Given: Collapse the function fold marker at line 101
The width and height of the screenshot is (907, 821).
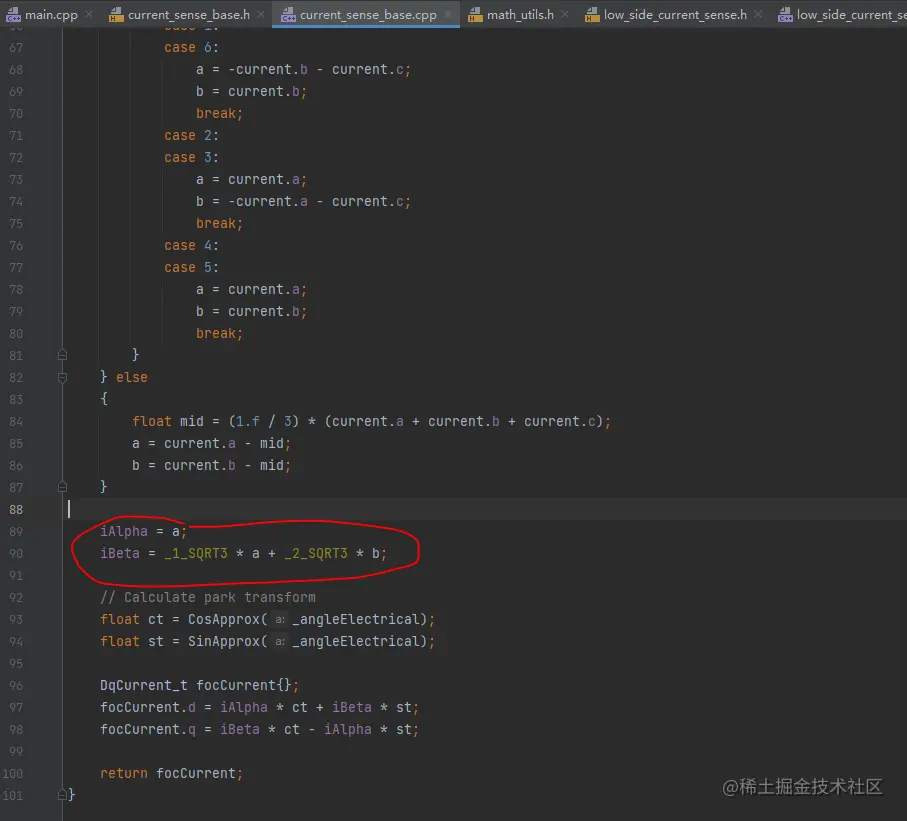Looking at the screenshot, I should point(62,796).
